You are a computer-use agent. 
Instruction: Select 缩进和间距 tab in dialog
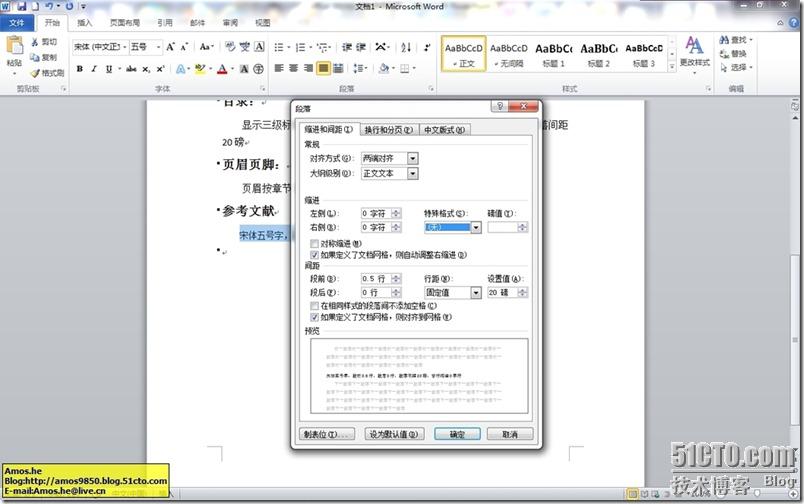coord(329,130)
